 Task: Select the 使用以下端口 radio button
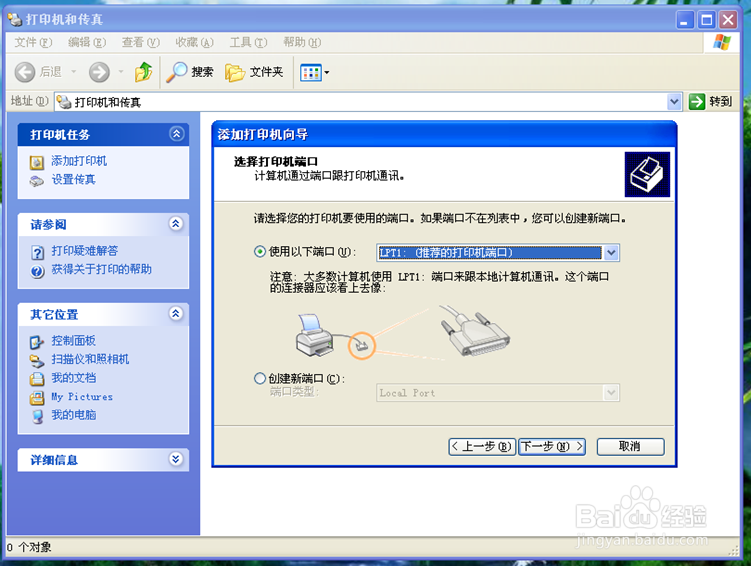pos(260,251)
